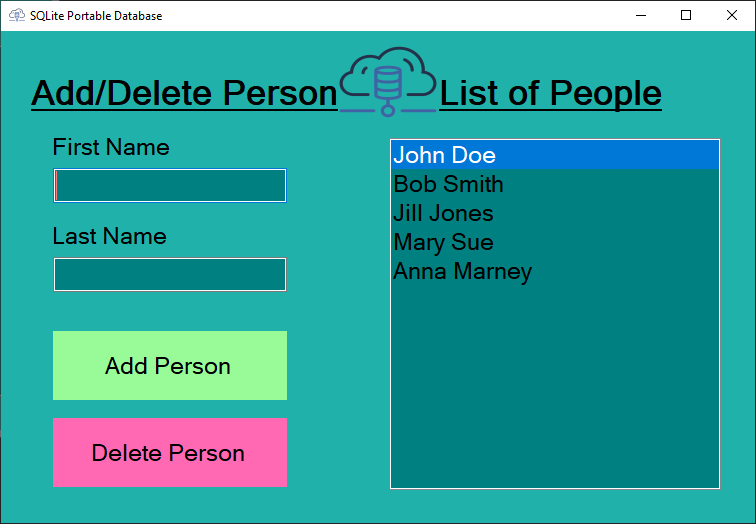756x524 pixels.
Task: Close the SQLite Portable Database window
Action: pos(731,15)
